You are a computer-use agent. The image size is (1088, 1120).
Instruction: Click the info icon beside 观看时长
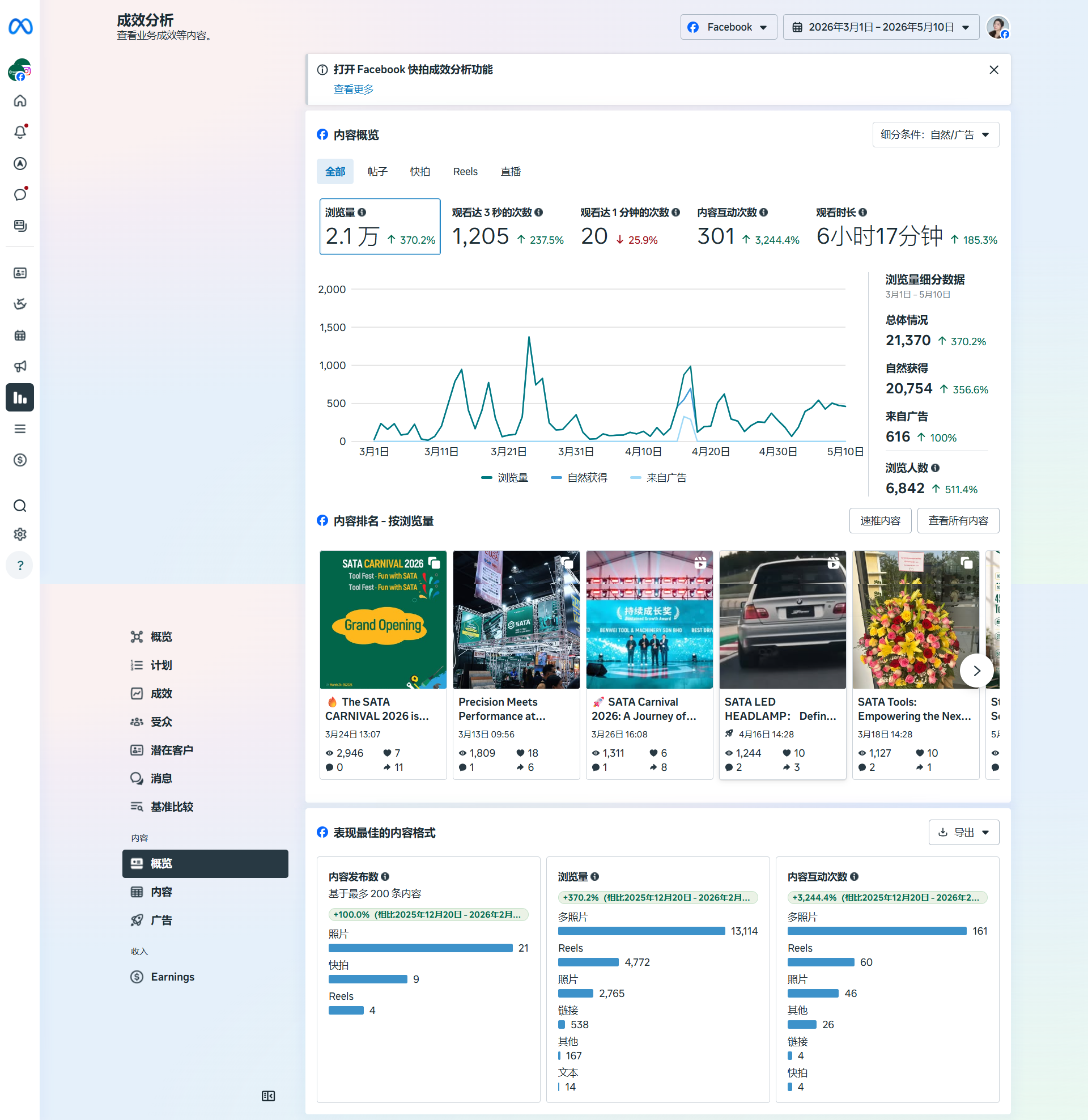coord(862,213)
